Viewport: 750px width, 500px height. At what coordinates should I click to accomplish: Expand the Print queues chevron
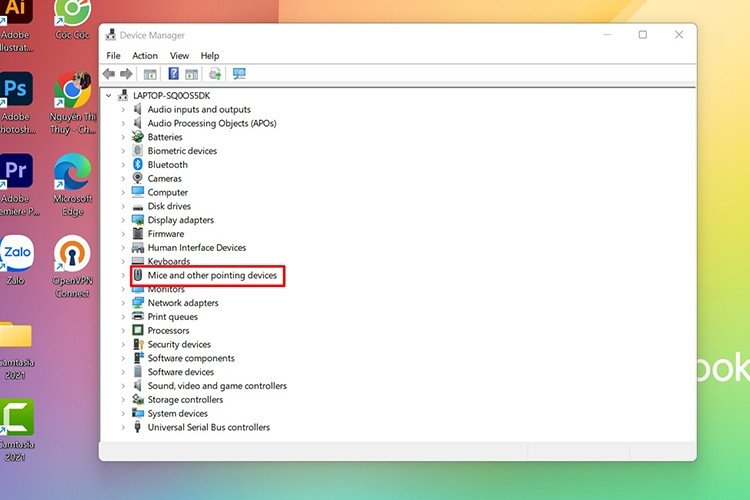click(x=123, y=317)
